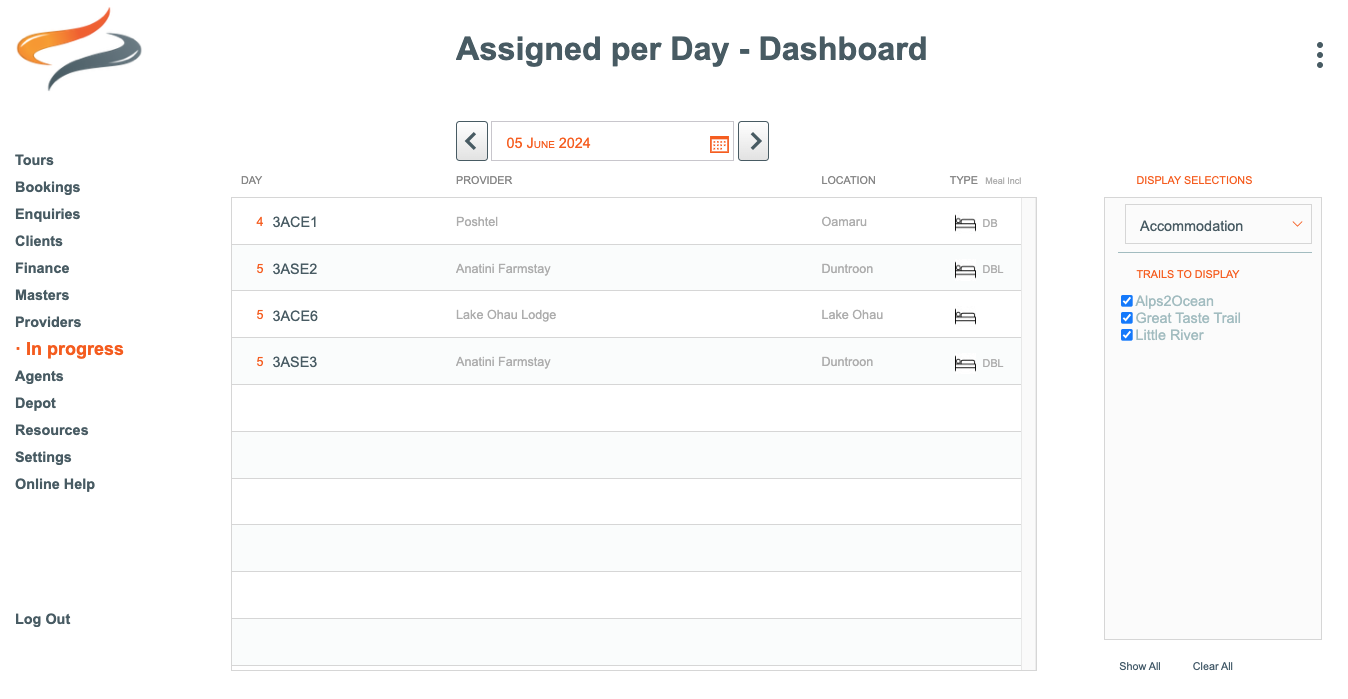The image size is (1348, 699).
Task: Toggle the Great Taste Trail checkbox
Action: point(1127,318)
